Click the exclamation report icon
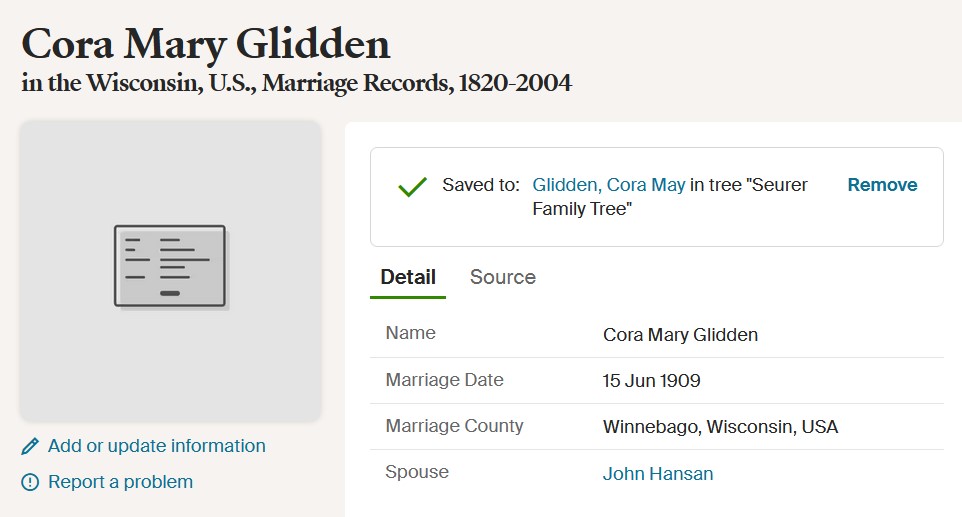962x517 pixels. (30, 482)
